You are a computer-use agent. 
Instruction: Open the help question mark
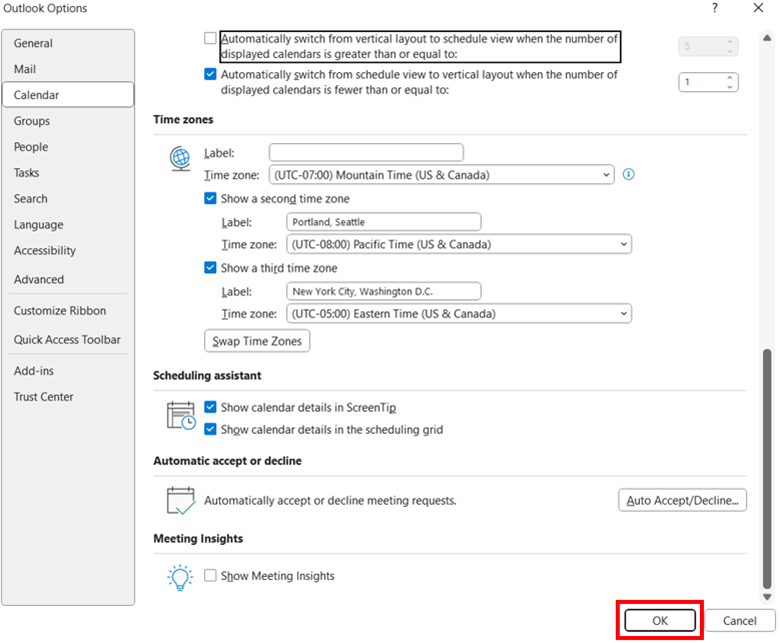coord(715,8)
